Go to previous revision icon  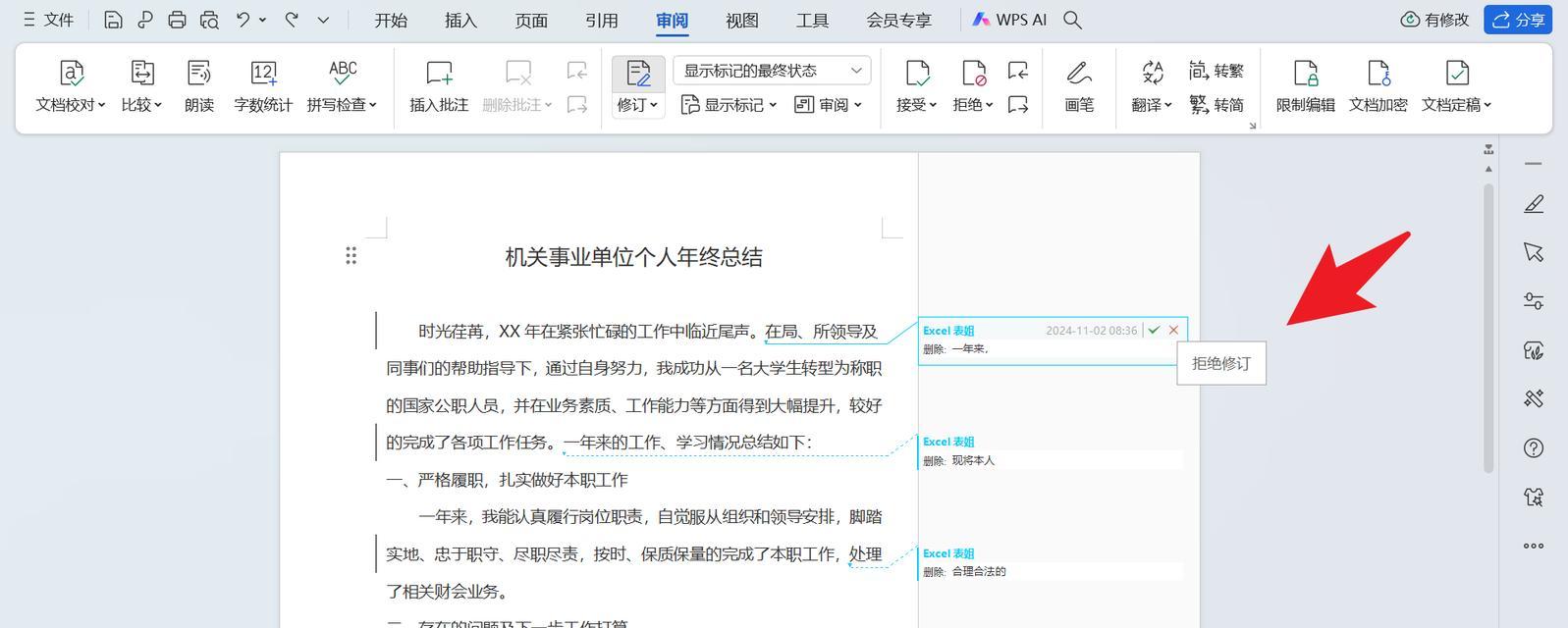coord(1018,71)
